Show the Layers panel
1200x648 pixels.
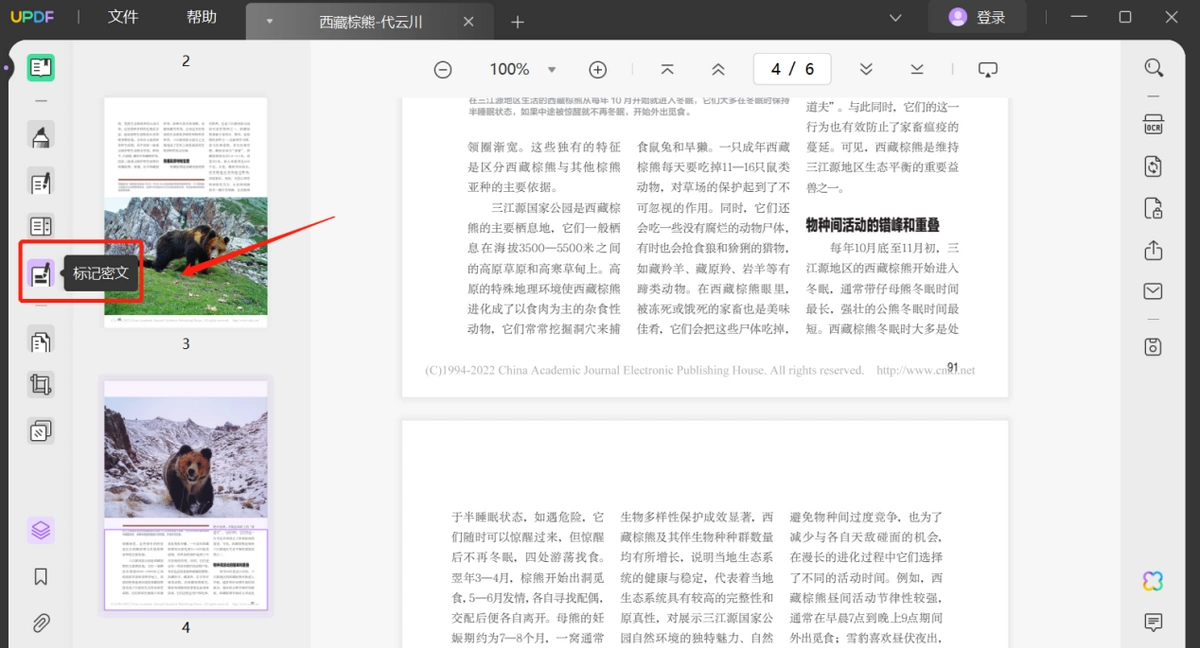click(41, 530)
